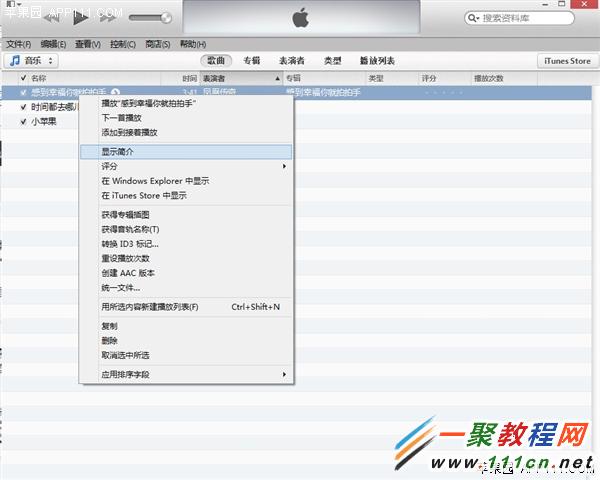Choose 用所选内容新建播放列表(F)

(x=186, y=307)
